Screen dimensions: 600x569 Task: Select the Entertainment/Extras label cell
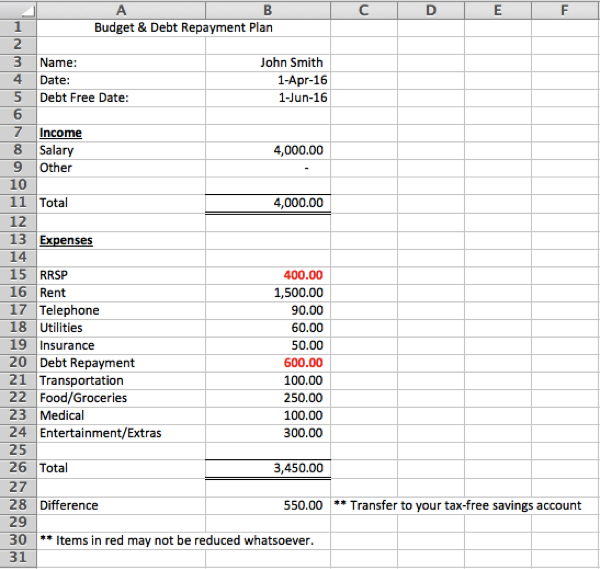click(x=100, y=433)
